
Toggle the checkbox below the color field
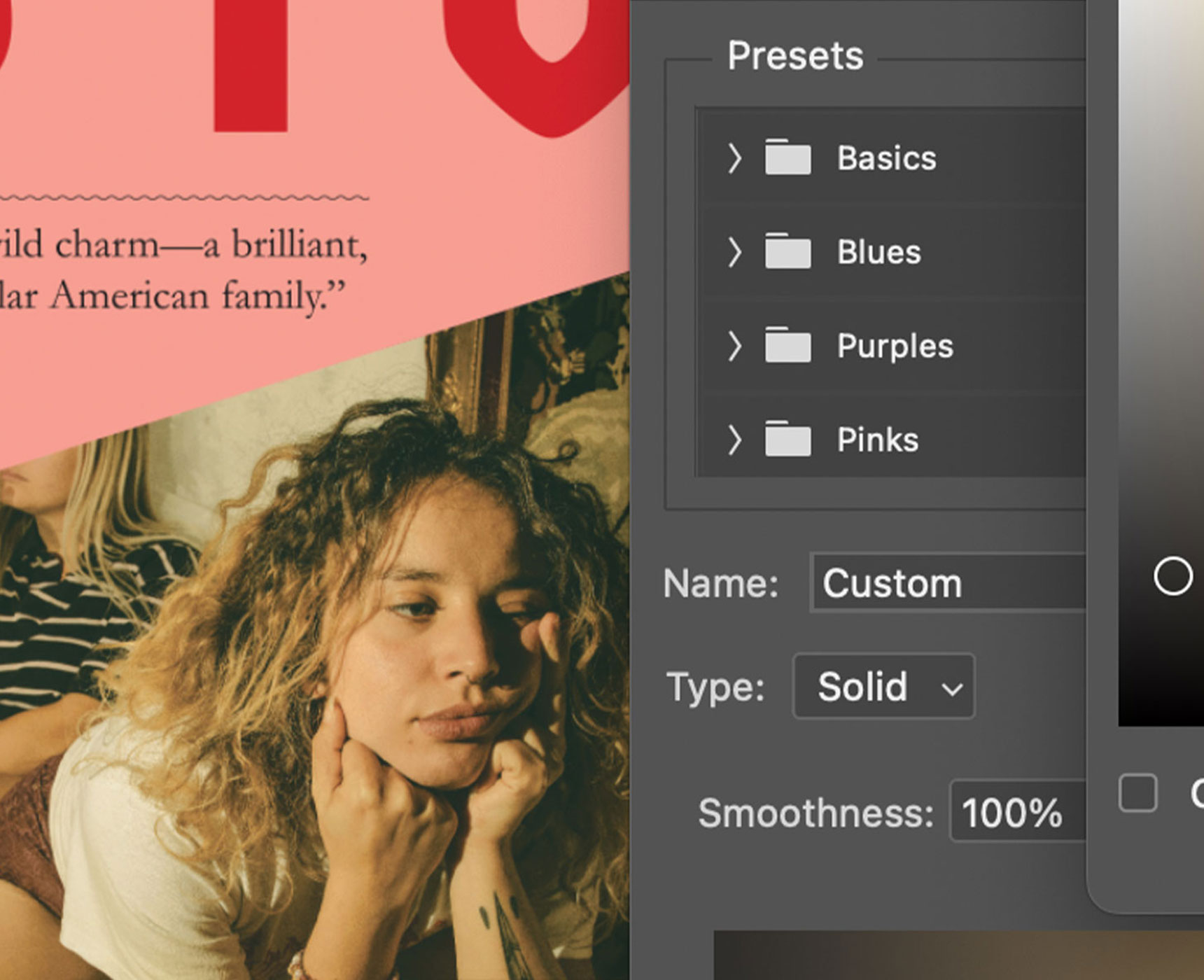[x=1137, y=793]
